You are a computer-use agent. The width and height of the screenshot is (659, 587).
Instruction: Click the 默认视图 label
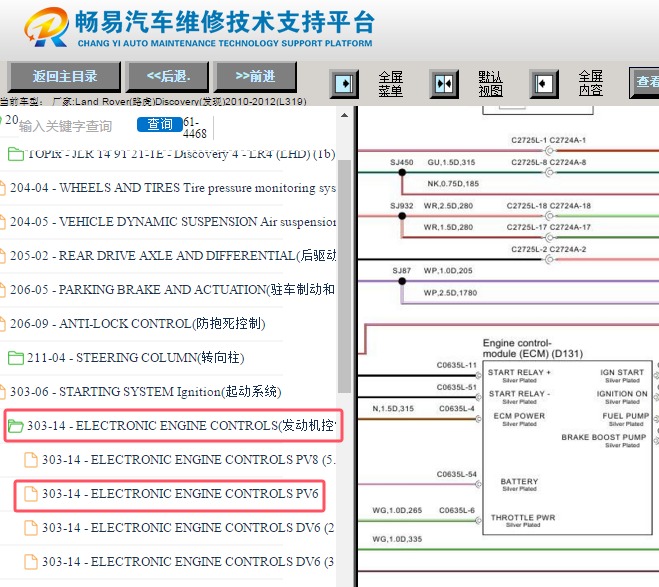click(x=490, y=84)
